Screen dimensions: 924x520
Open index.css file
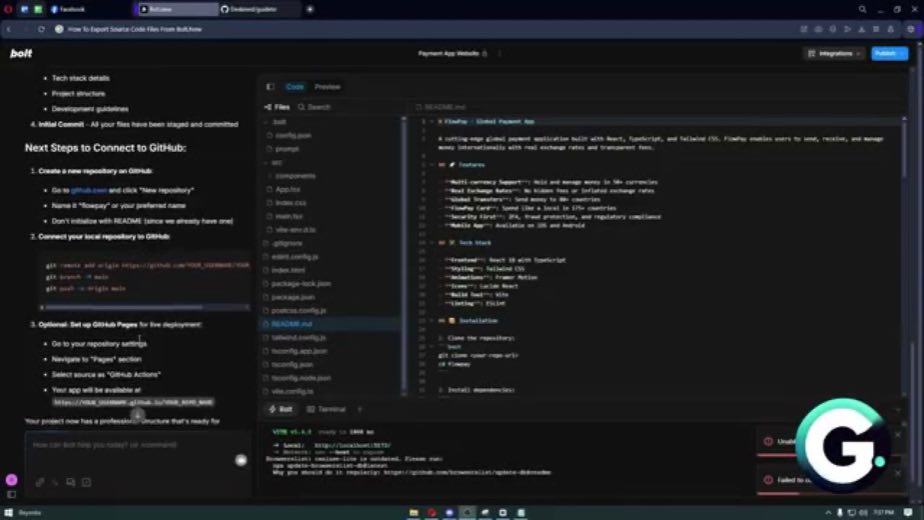click(x=291, y=203)
